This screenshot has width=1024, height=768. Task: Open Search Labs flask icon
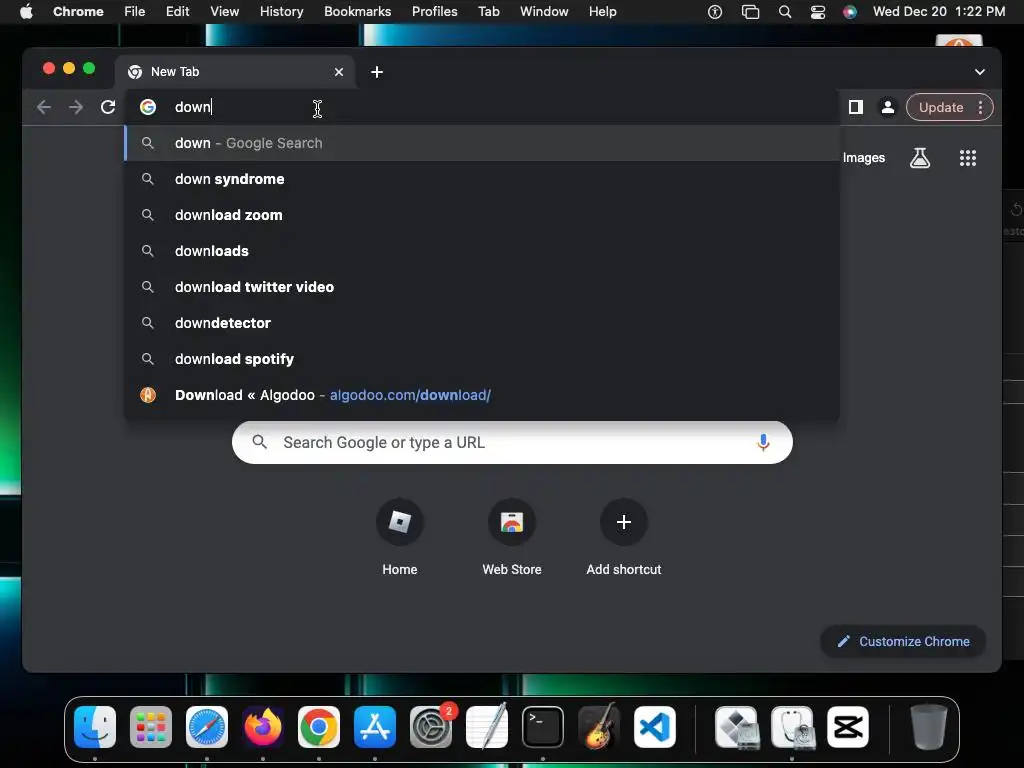point(920,157)
